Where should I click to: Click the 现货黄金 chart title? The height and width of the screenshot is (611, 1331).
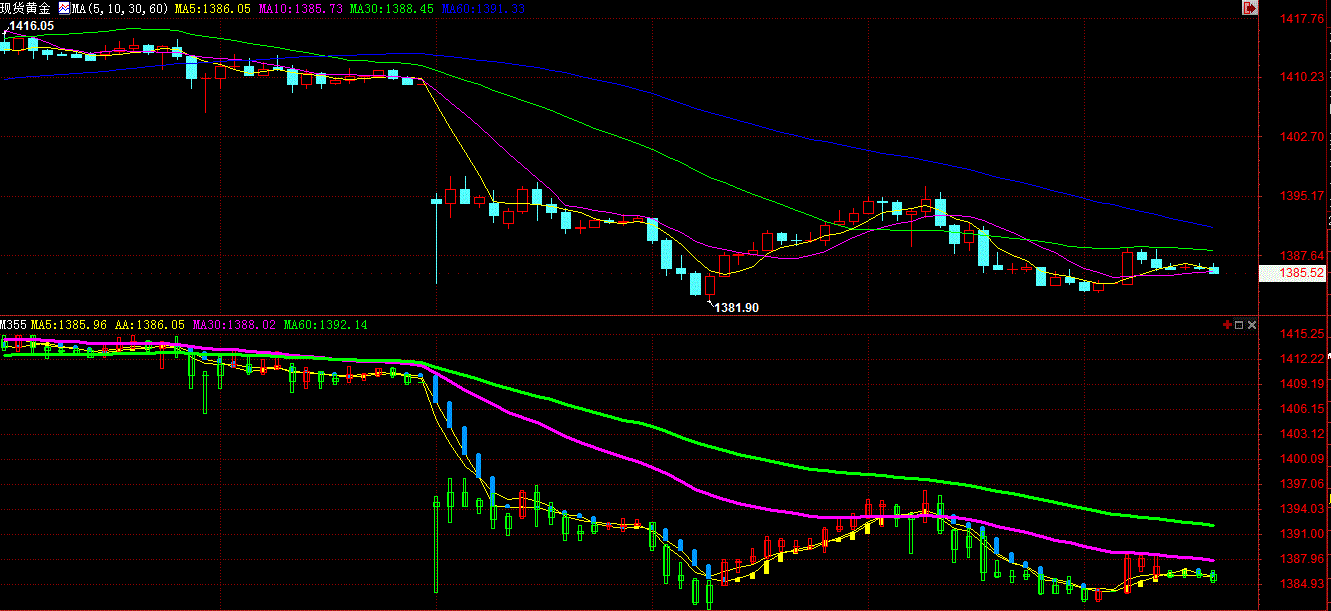pos(27,8)
